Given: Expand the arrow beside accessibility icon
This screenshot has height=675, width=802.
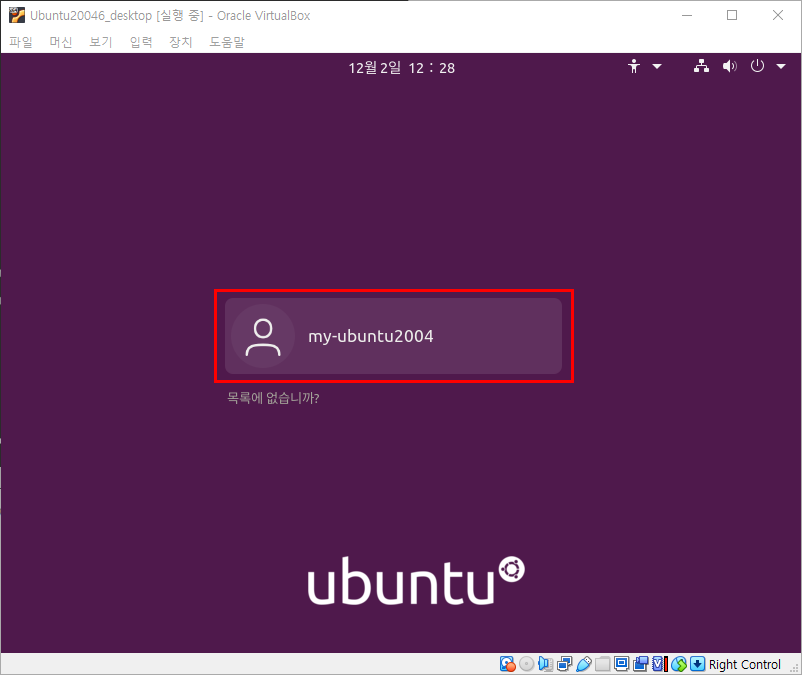Looking at the screenshot, I should pyautogui.click(x=657, y=66).
